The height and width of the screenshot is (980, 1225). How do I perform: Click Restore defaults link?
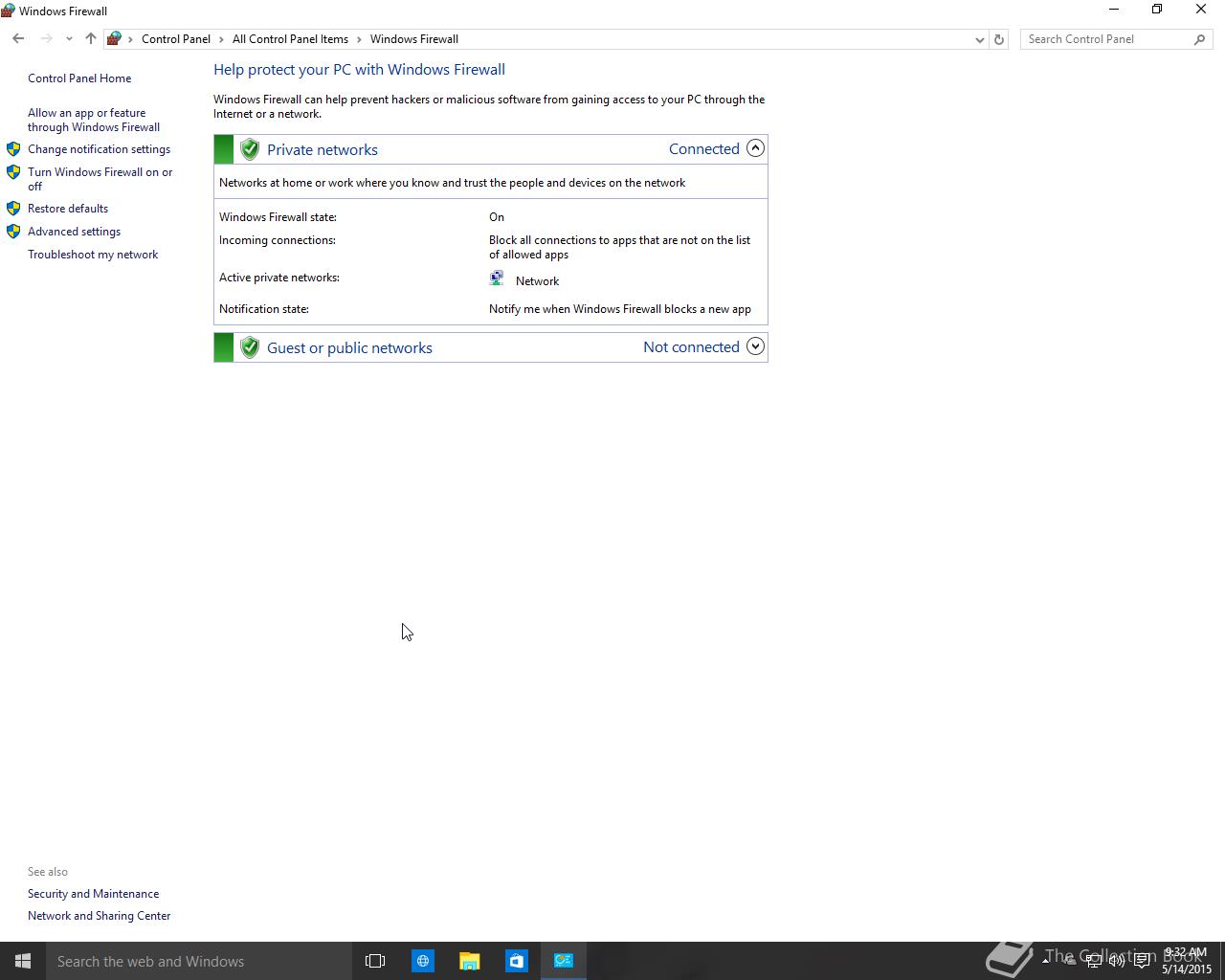point(68,209)
